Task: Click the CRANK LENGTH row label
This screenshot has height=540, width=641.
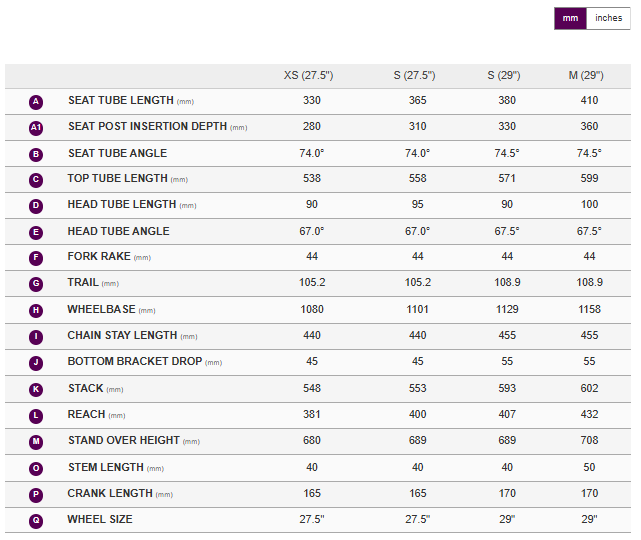Action: [110, 494]
